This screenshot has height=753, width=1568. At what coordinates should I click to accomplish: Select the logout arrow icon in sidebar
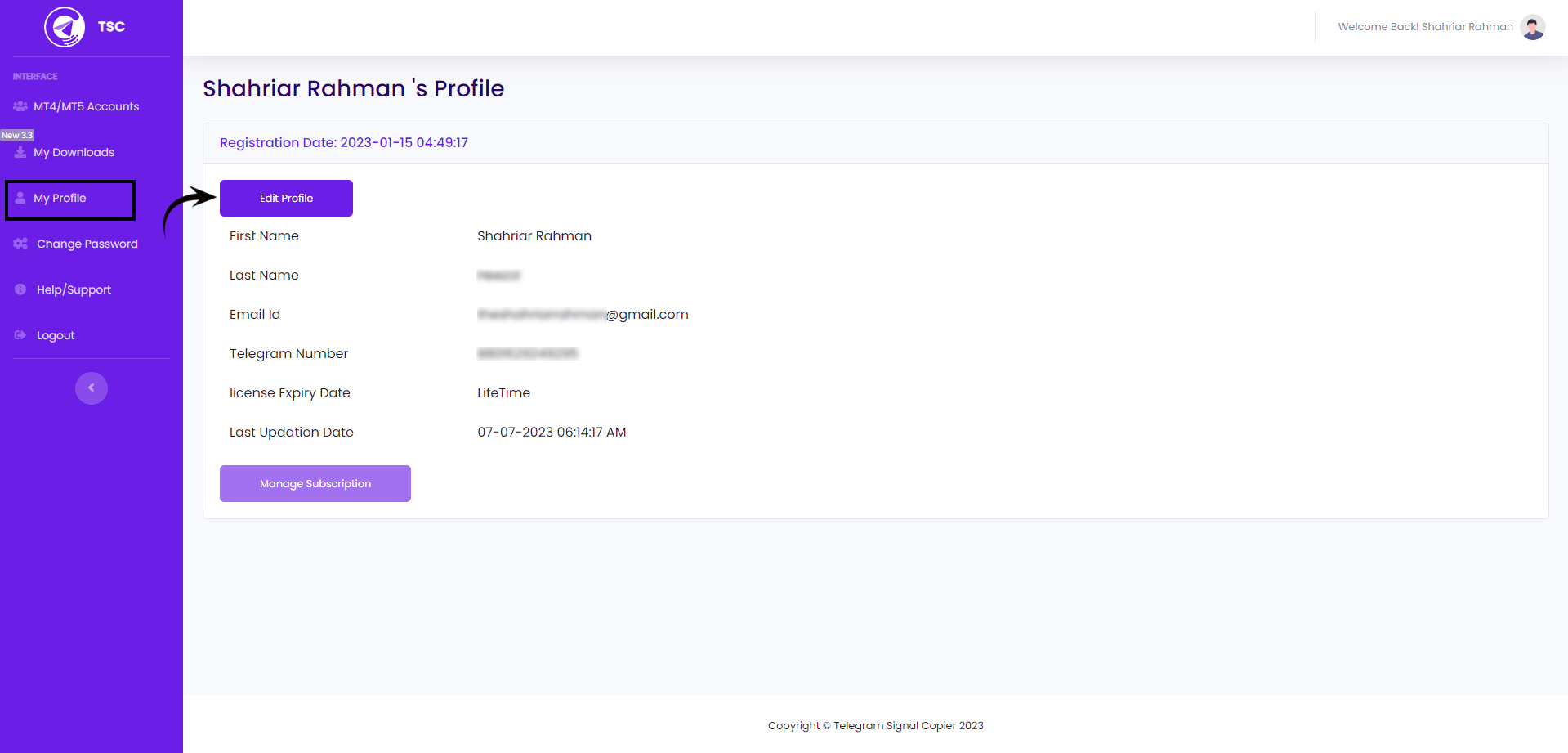click(x=19, y=334)
